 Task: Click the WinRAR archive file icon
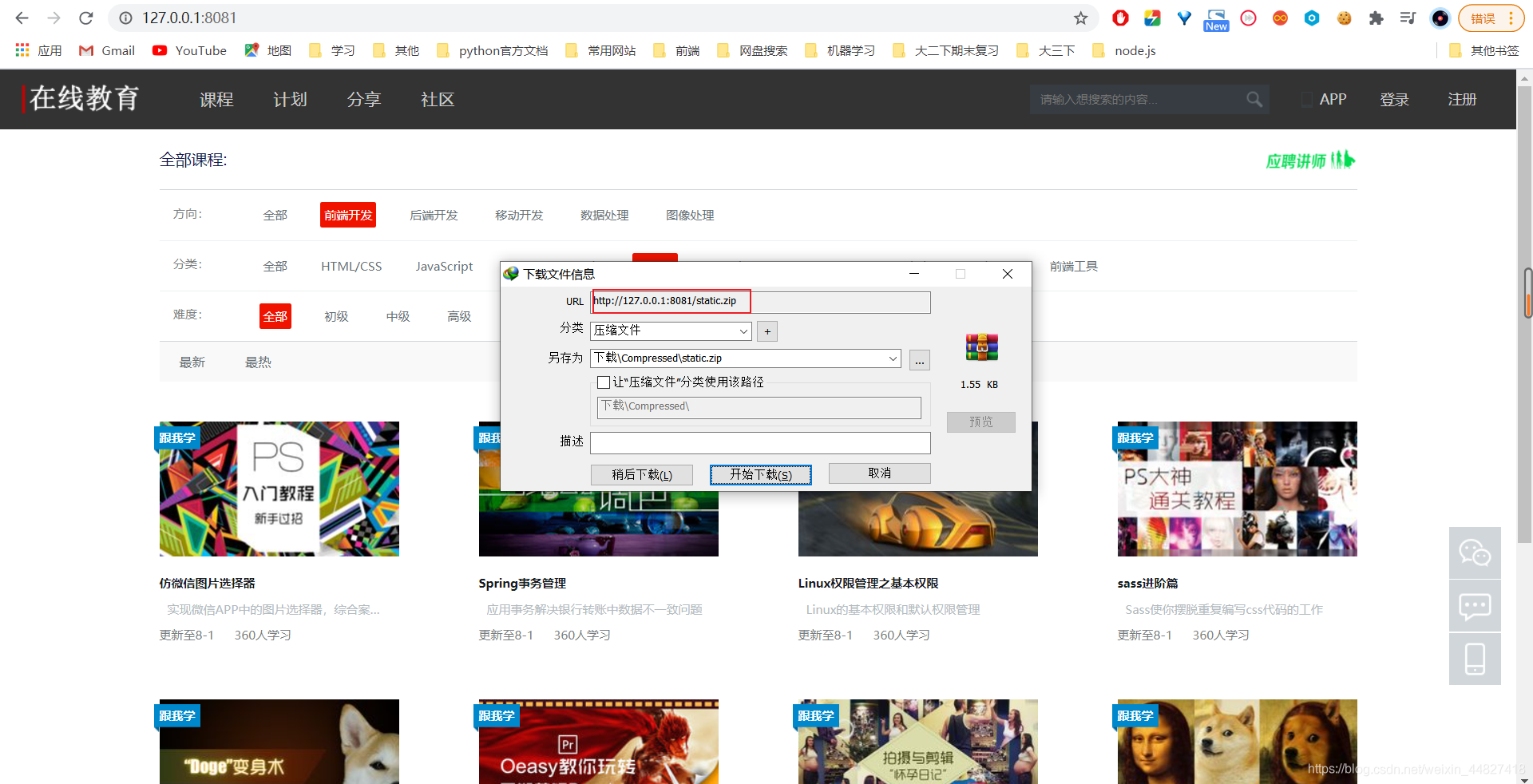pyautogui.click(x=981, y=347)
